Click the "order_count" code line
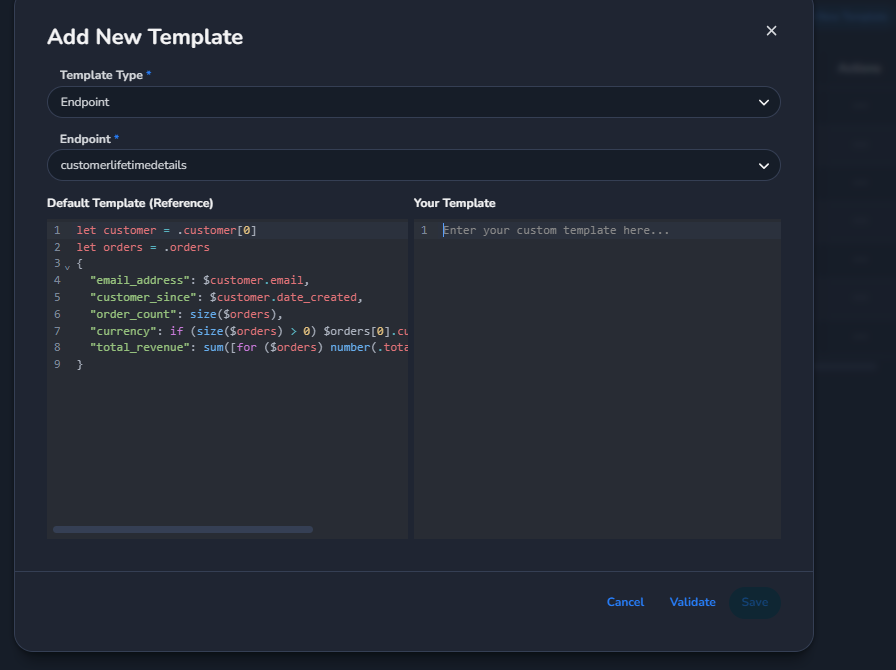 pos(186,314)
